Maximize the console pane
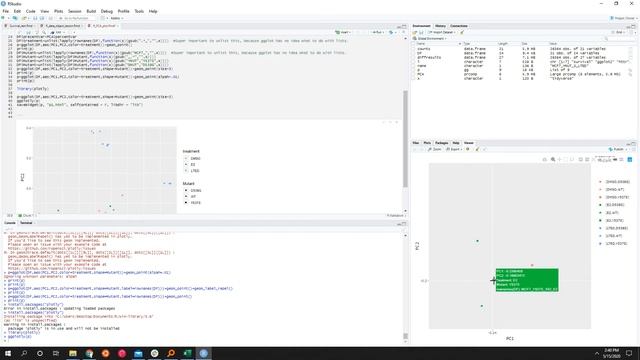 coord(404,223)
